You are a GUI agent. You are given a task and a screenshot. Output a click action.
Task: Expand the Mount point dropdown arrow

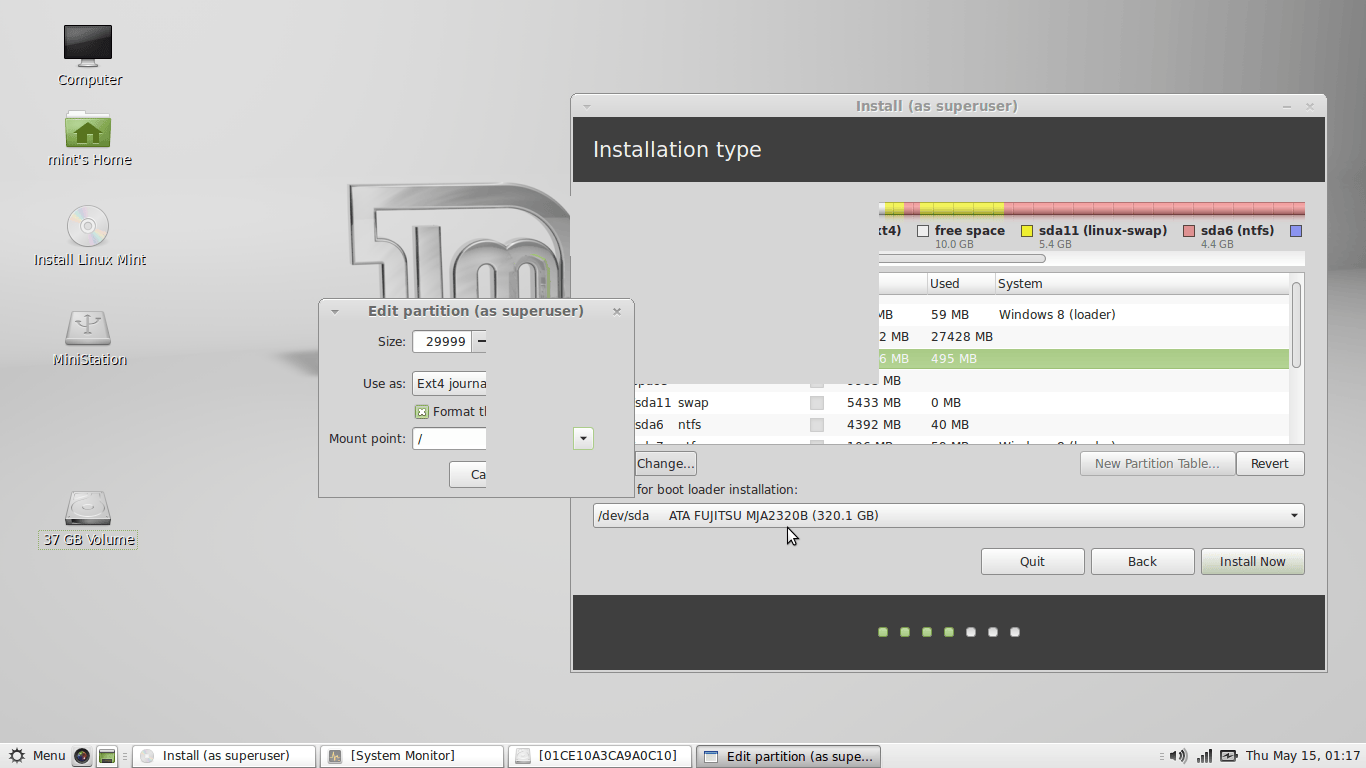coord(584,438)
